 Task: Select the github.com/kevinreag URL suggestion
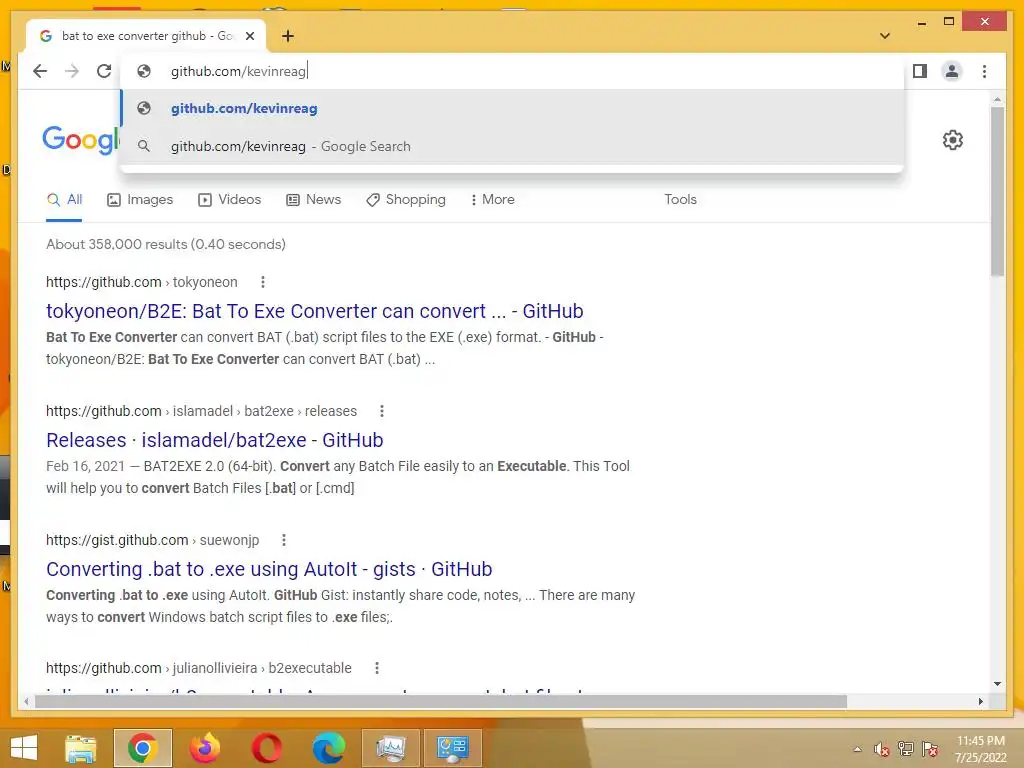[513, 108]
